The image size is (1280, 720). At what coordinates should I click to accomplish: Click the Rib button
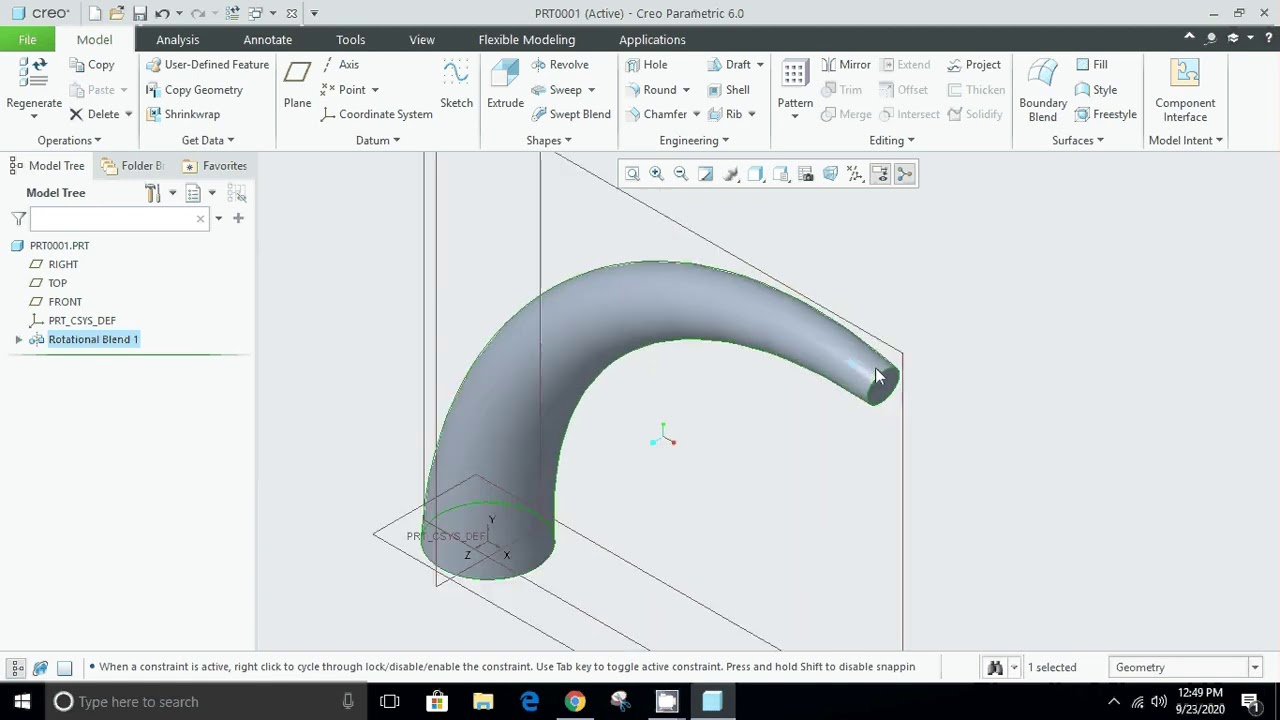click(x=725, y=114)
